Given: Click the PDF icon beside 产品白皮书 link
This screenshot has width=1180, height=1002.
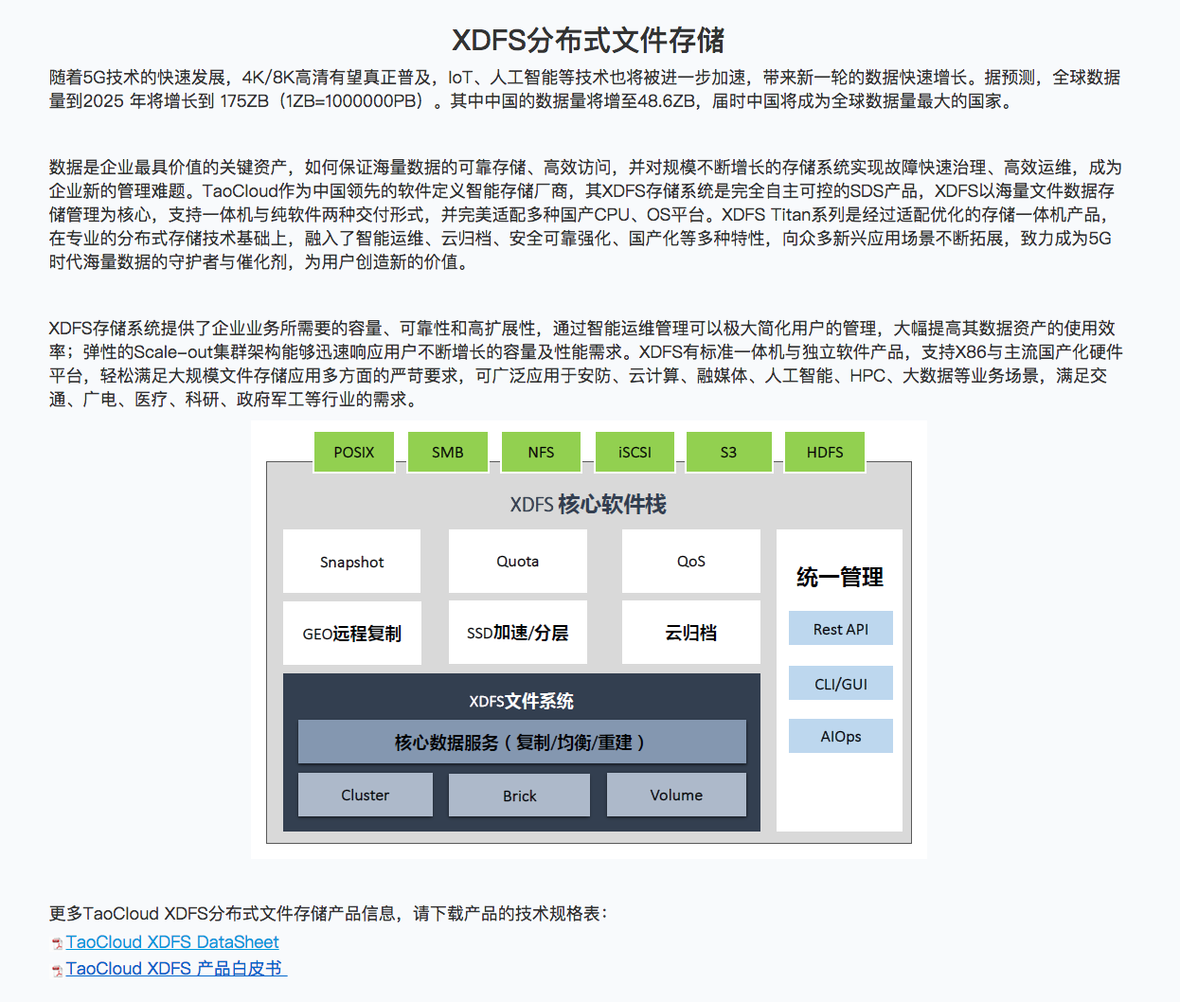Looking at the screenshot, I should tap(57, 970).
